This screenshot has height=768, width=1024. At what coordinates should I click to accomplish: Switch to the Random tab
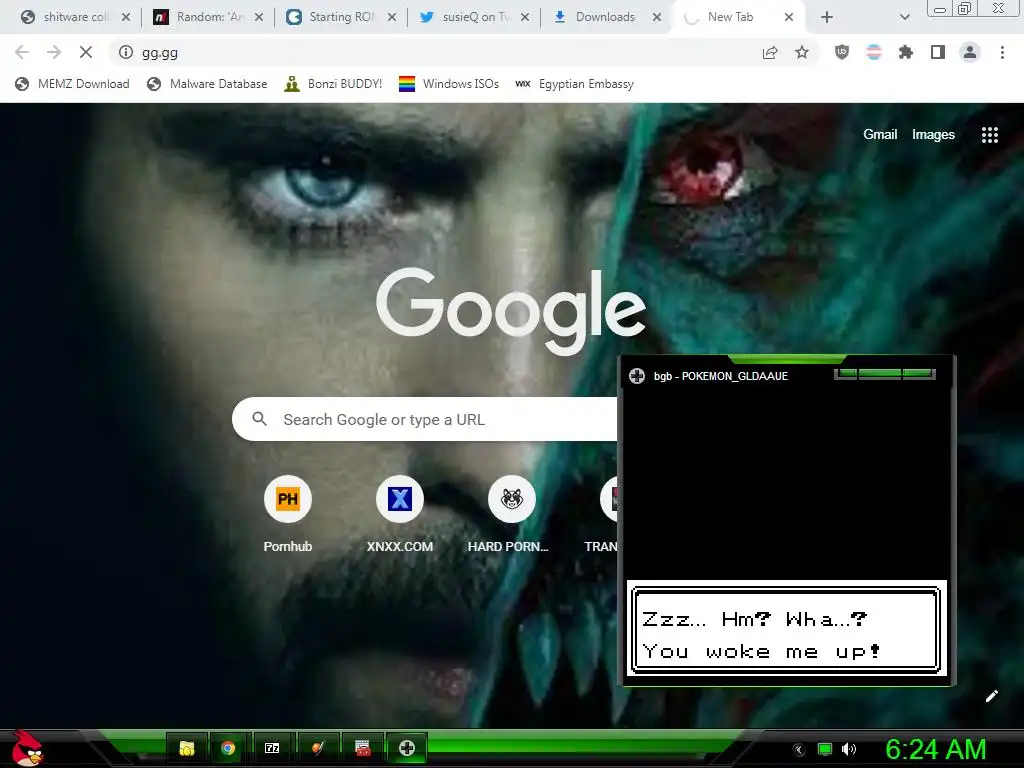pyautogui.click(x=208, y=18)
